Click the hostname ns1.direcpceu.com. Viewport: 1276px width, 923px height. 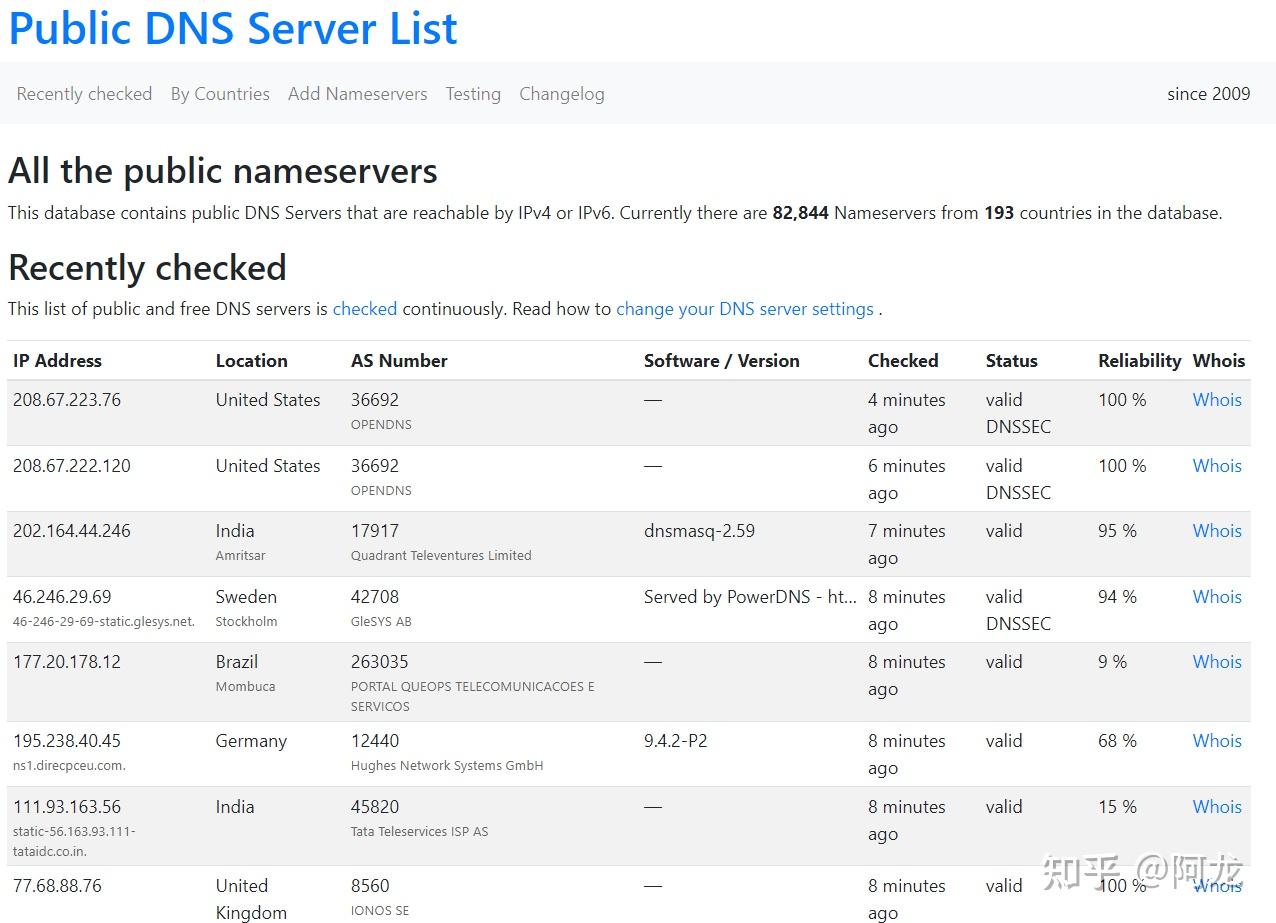[69, 766]
